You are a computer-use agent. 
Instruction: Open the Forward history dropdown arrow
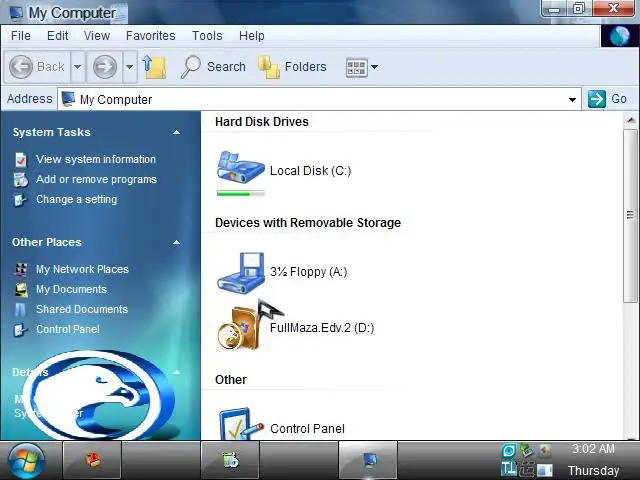coord(129,67)
